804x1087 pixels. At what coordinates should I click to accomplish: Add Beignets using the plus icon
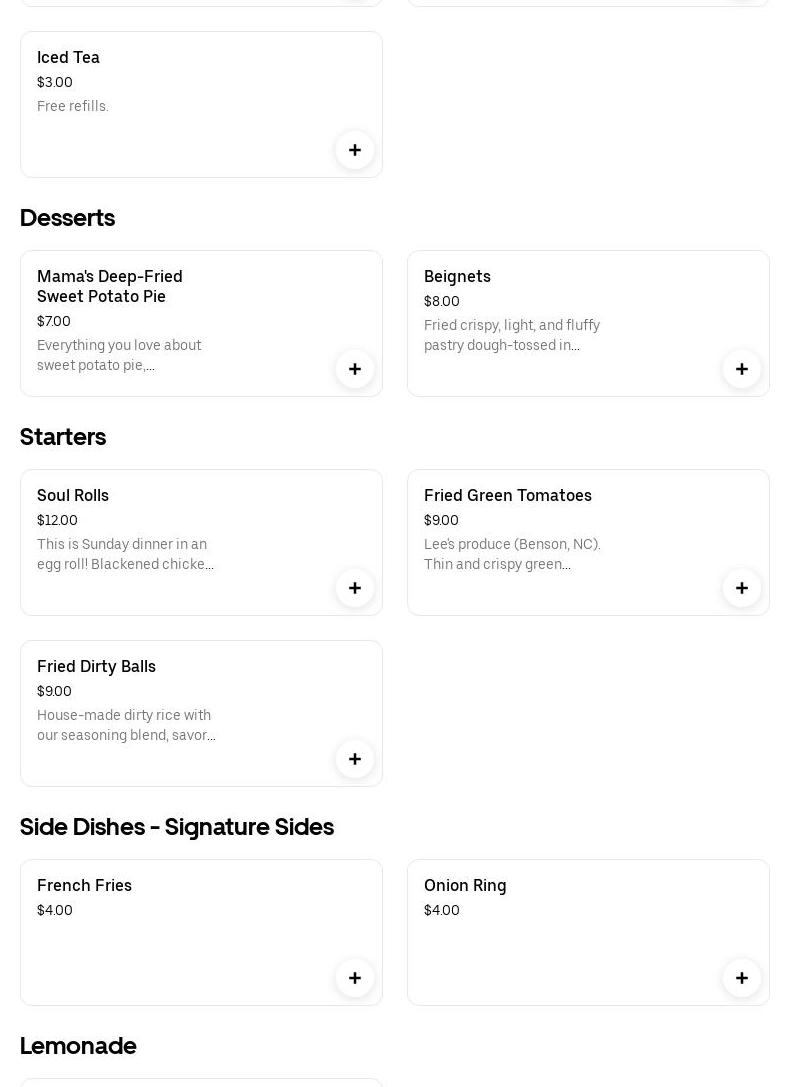click(x=742, y=369)
